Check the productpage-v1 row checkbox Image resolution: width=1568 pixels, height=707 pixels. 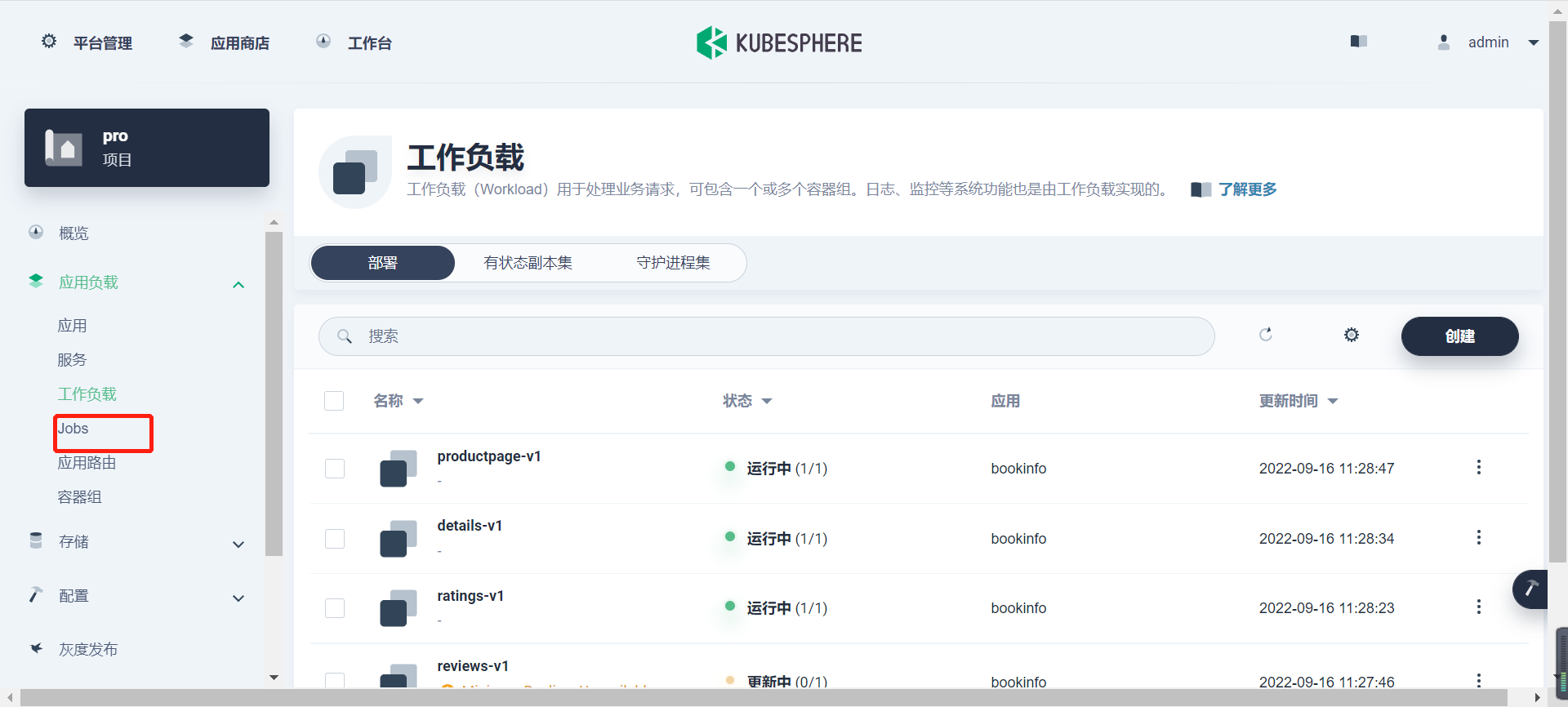(x=335, y=469)
